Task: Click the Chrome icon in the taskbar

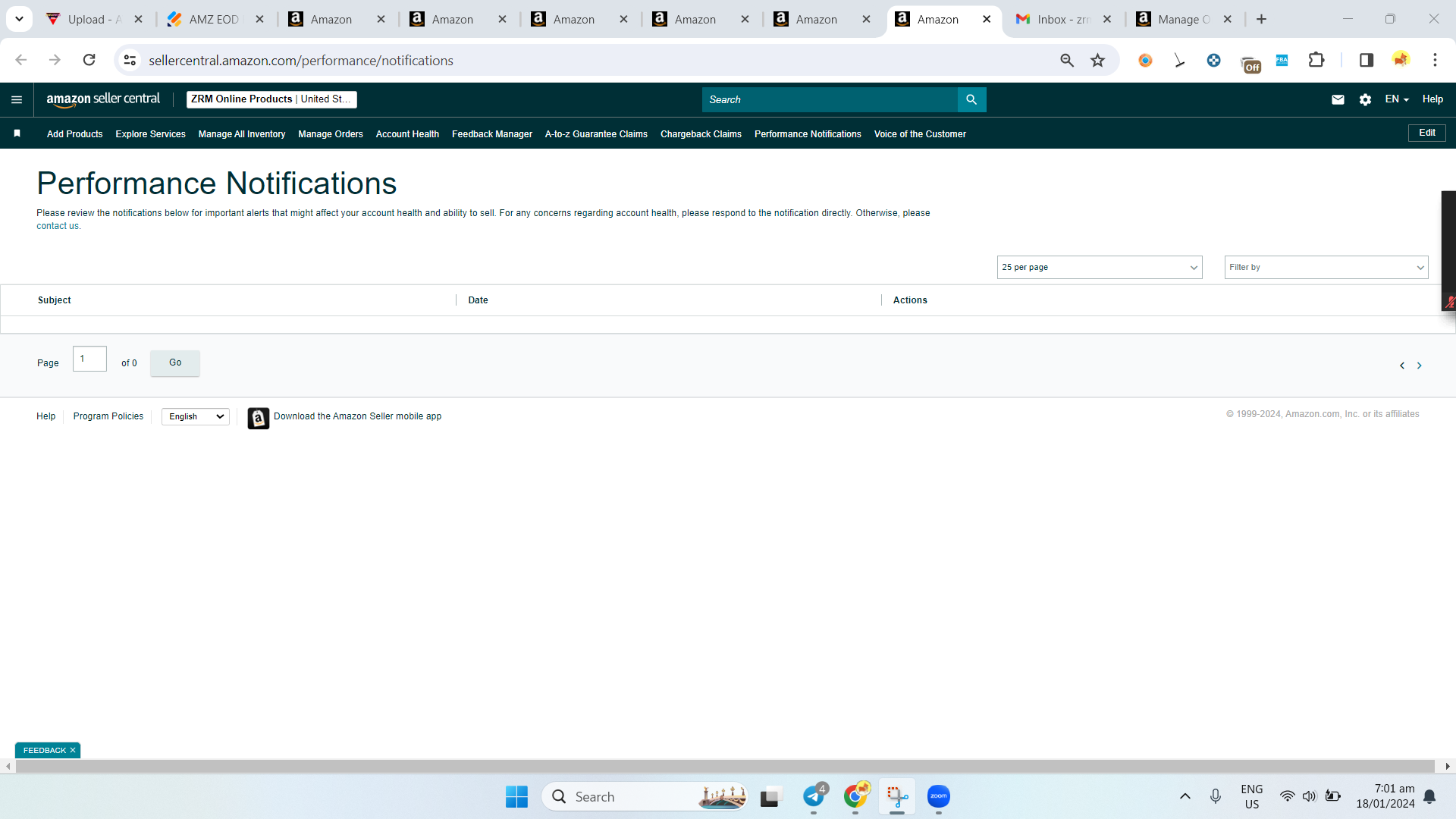Action: click(855, 796)
